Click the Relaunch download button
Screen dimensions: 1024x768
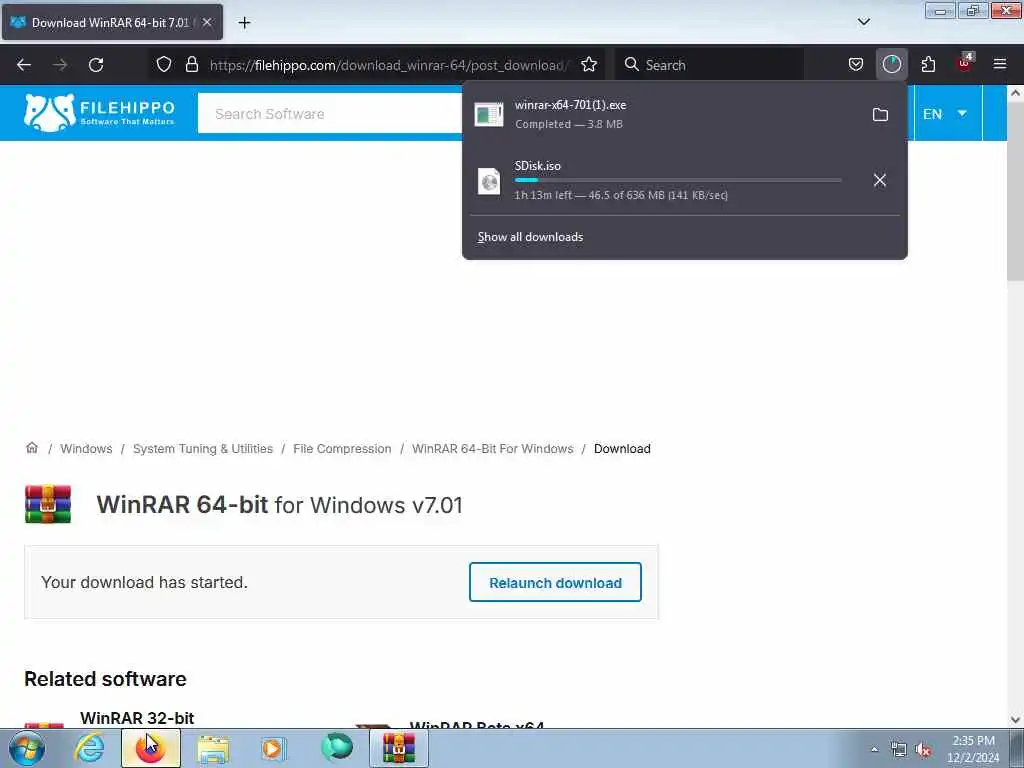555,582
